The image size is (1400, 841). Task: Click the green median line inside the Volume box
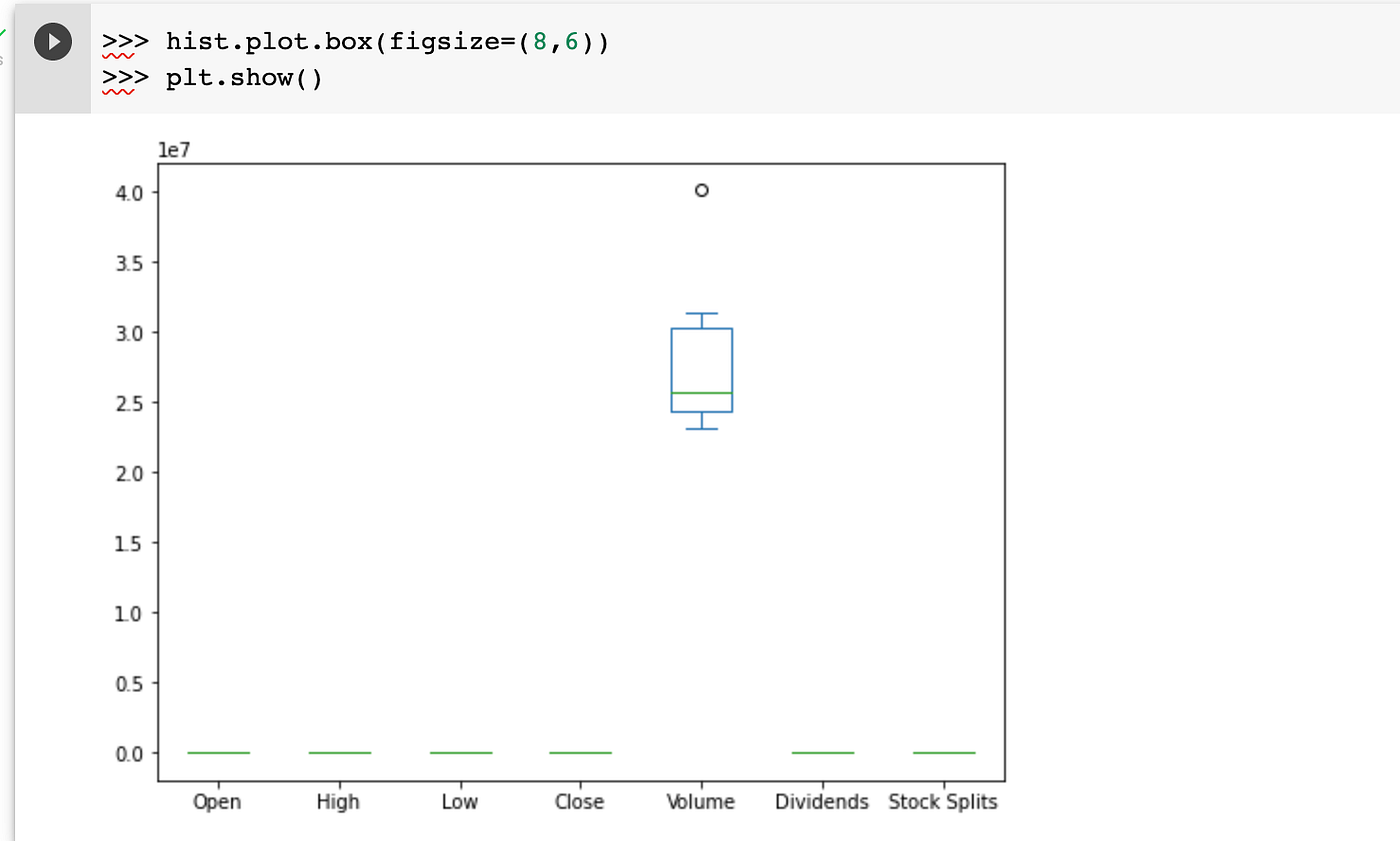tap(701, 394)
